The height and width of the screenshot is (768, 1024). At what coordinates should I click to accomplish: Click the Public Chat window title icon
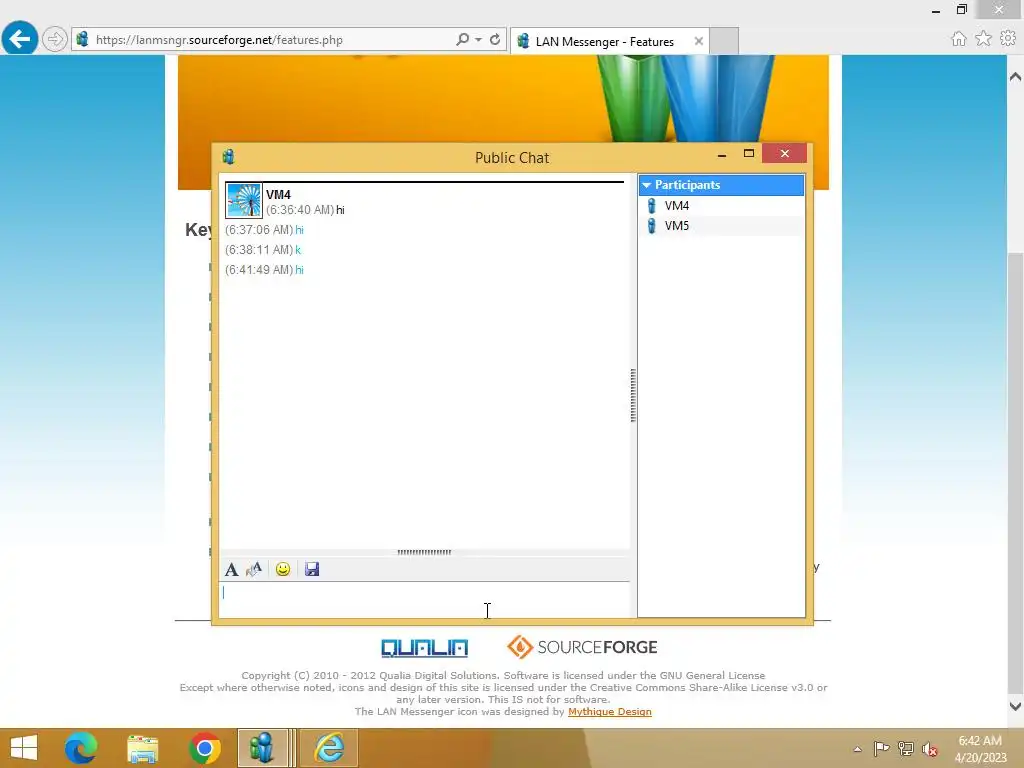click(x=228, y=157)
